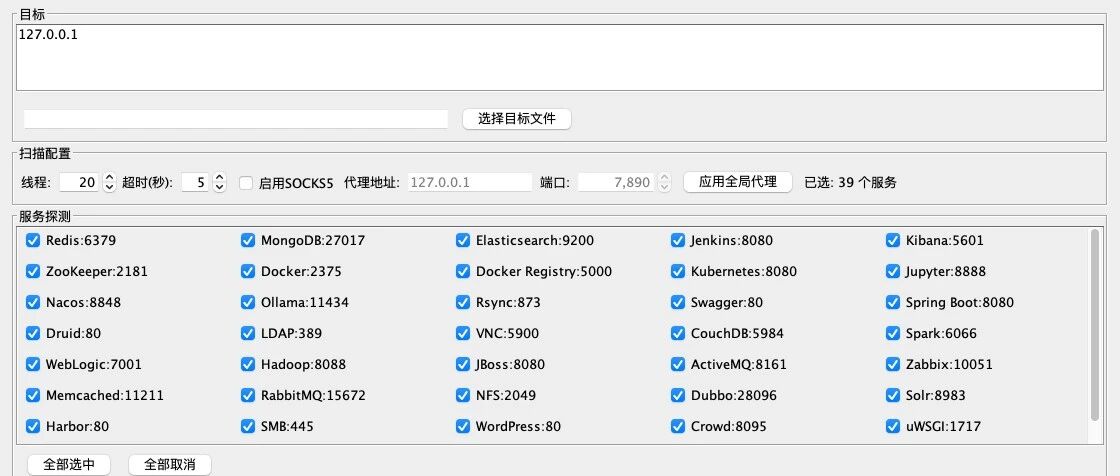Toggle Memcached:11211 checkbox
The image size is (1120, 476).
33,395
